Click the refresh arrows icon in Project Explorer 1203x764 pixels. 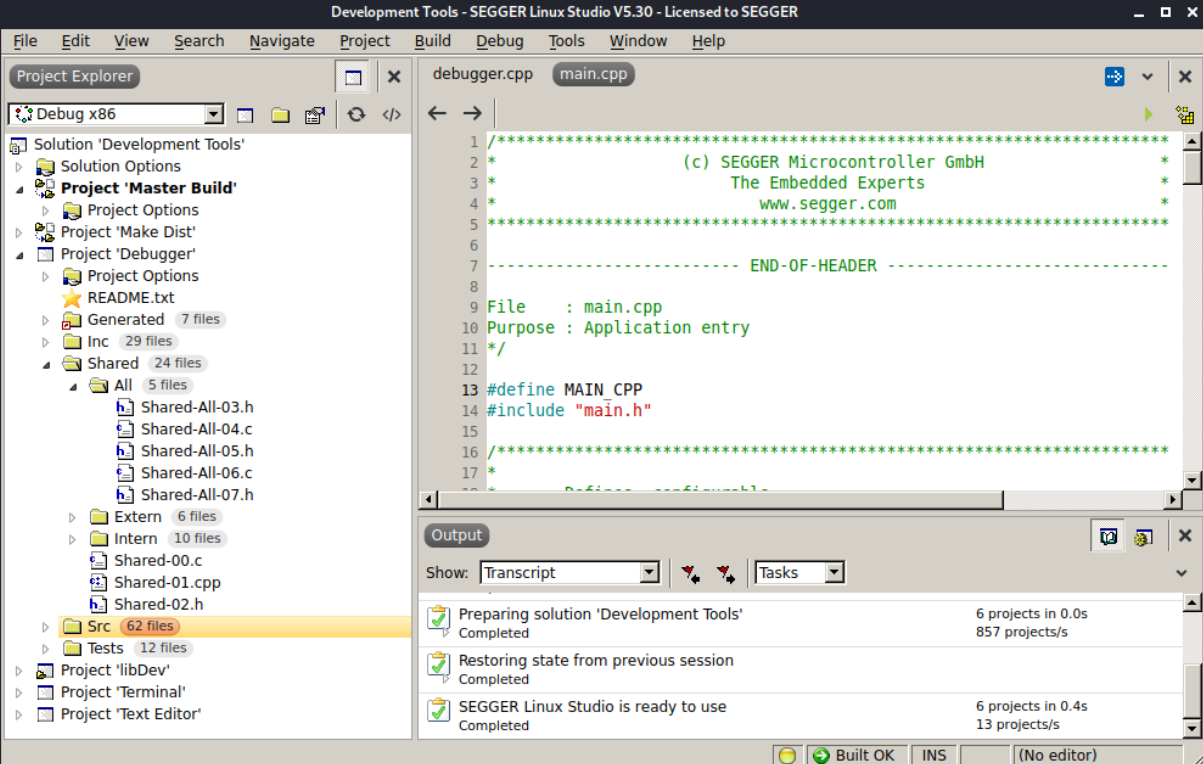pos(356,115)
